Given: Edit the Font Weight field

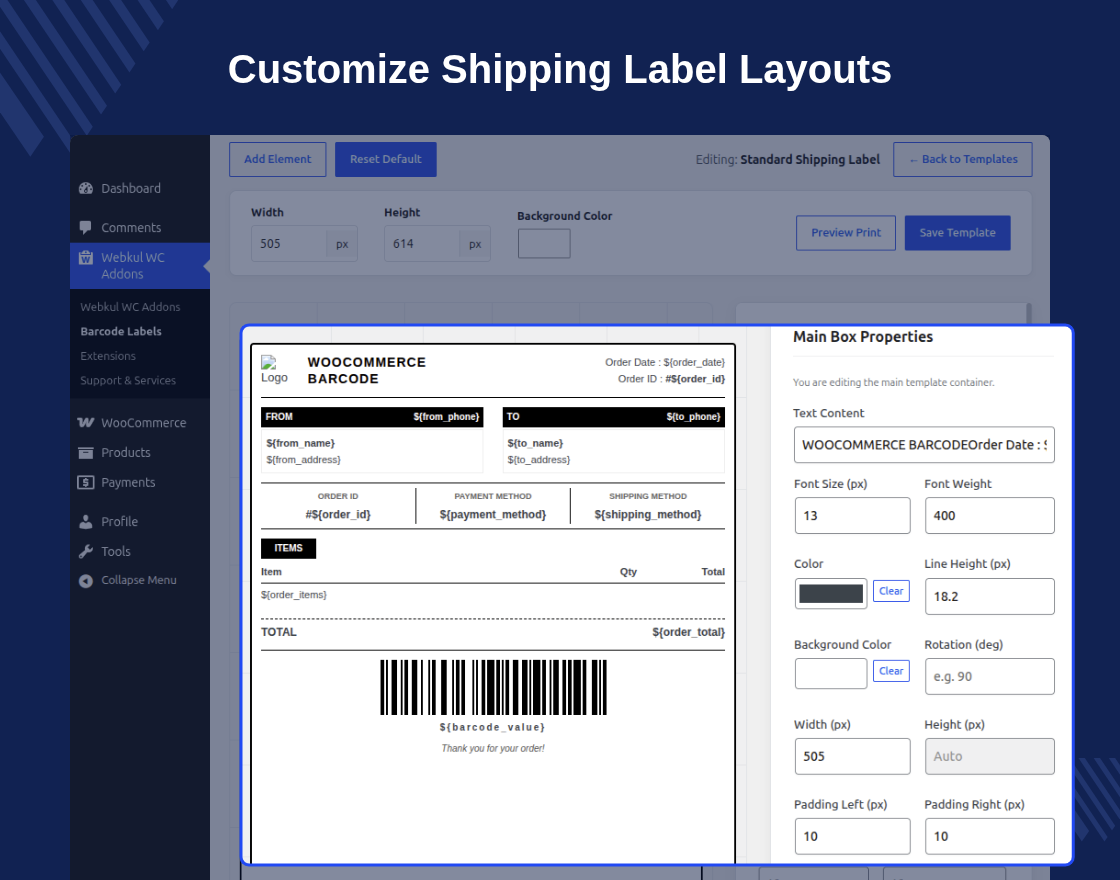Looking at the screenshot, I should point(989,516).
